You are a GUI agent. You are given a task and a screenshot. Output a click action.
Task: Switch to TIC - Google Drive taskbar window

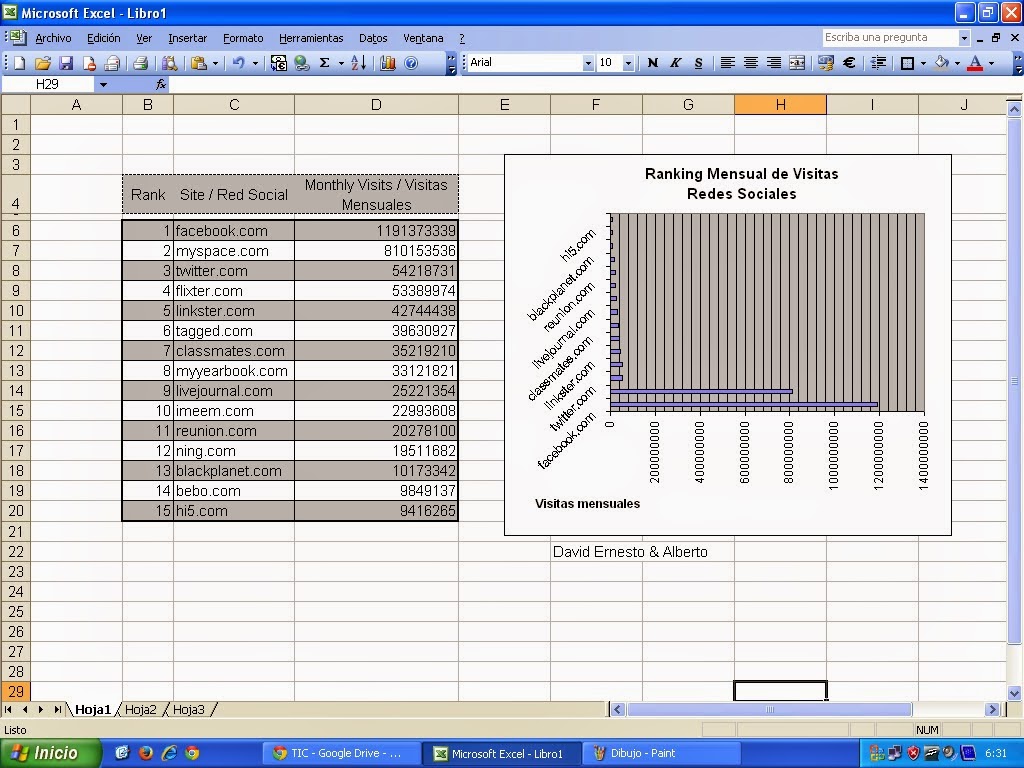(340, 754)
